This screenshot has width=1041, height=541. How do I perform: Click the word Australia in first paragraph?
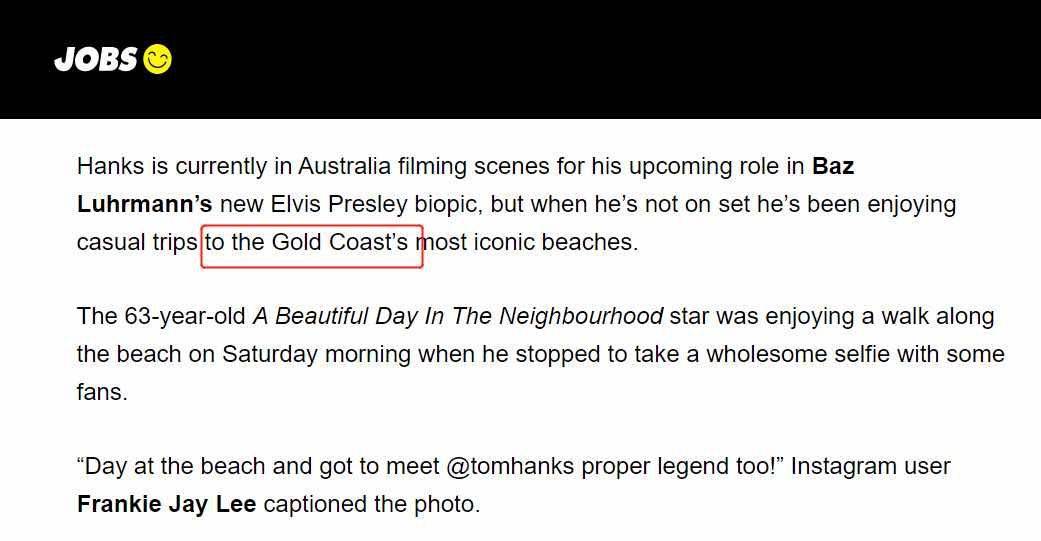point(344,166)
